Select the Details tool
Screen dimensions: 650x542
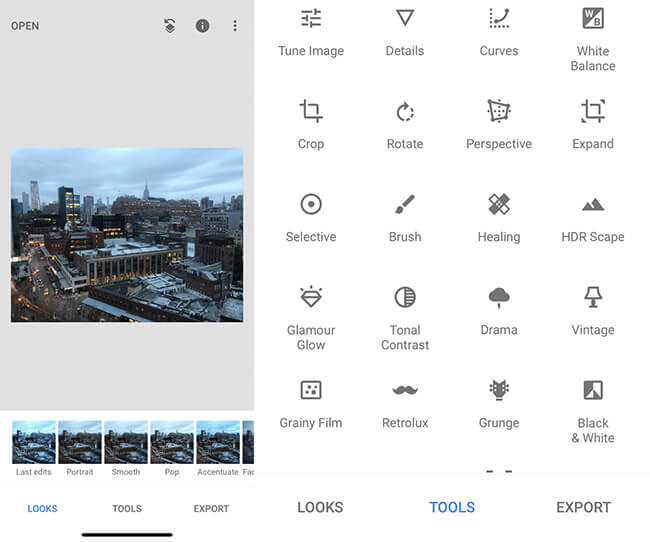[x=405, y=33]
